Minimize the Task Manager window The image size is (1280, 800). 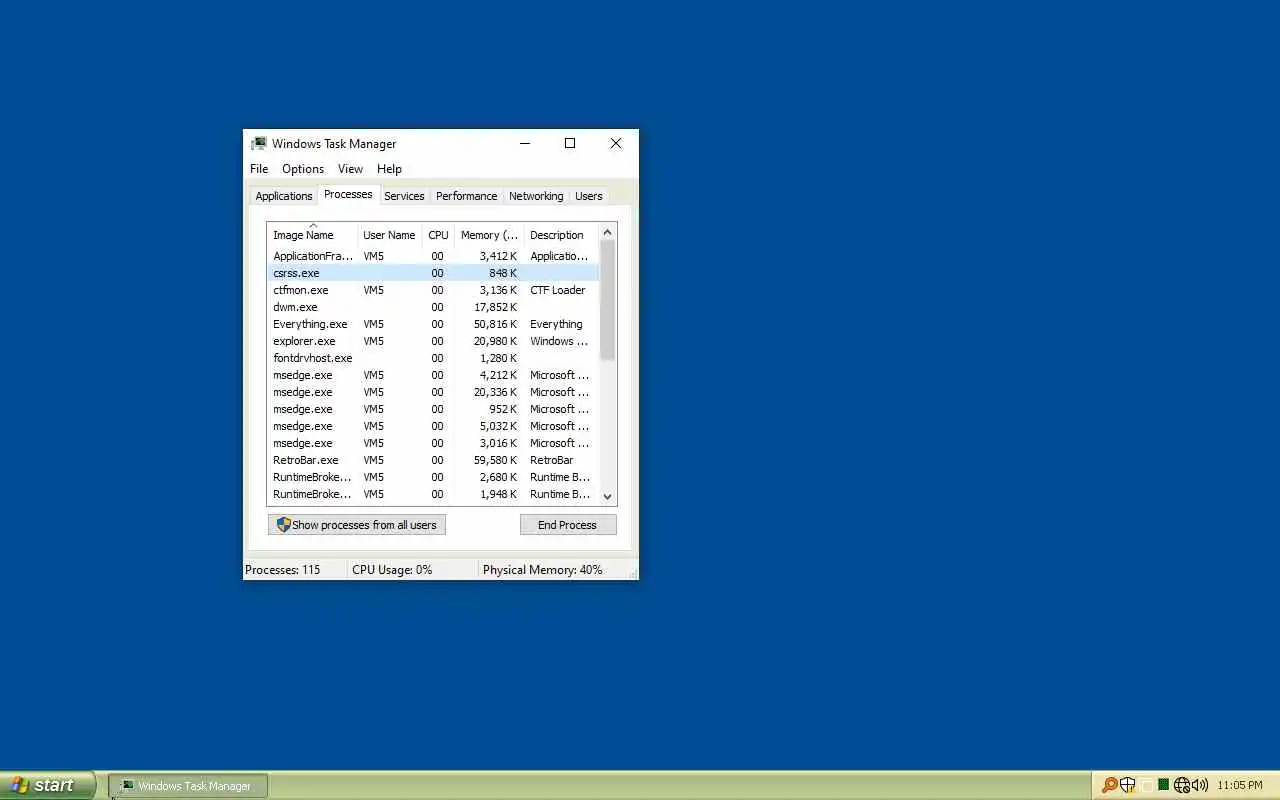[x=525, y=143]
